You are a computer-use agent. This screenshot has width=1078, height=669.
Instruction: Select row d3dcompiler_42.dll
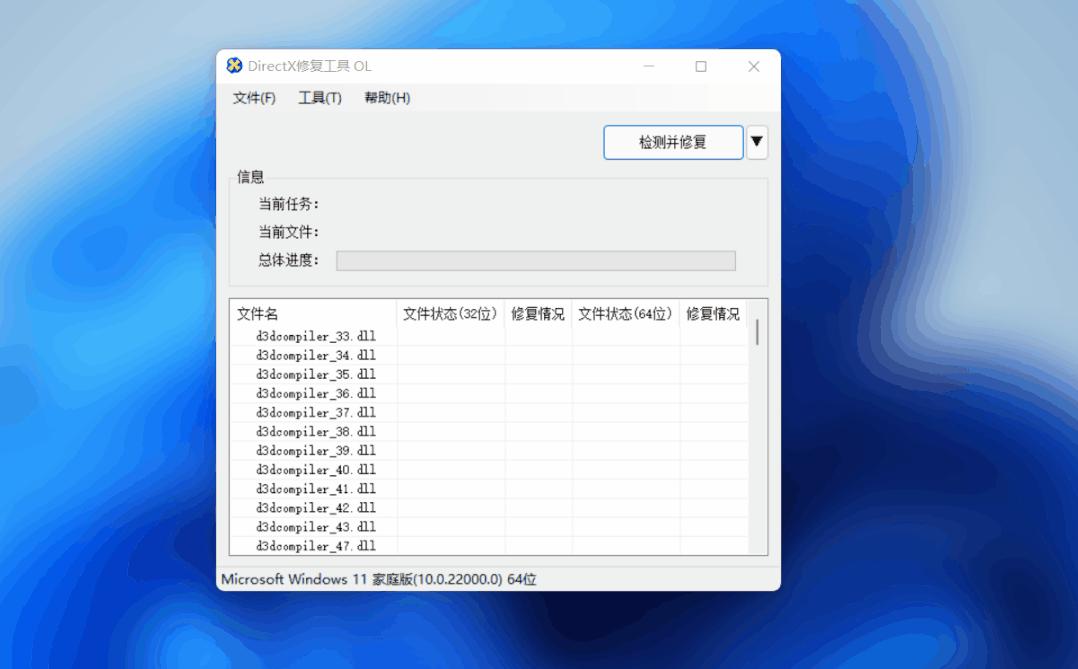click(x=488, y=508)
